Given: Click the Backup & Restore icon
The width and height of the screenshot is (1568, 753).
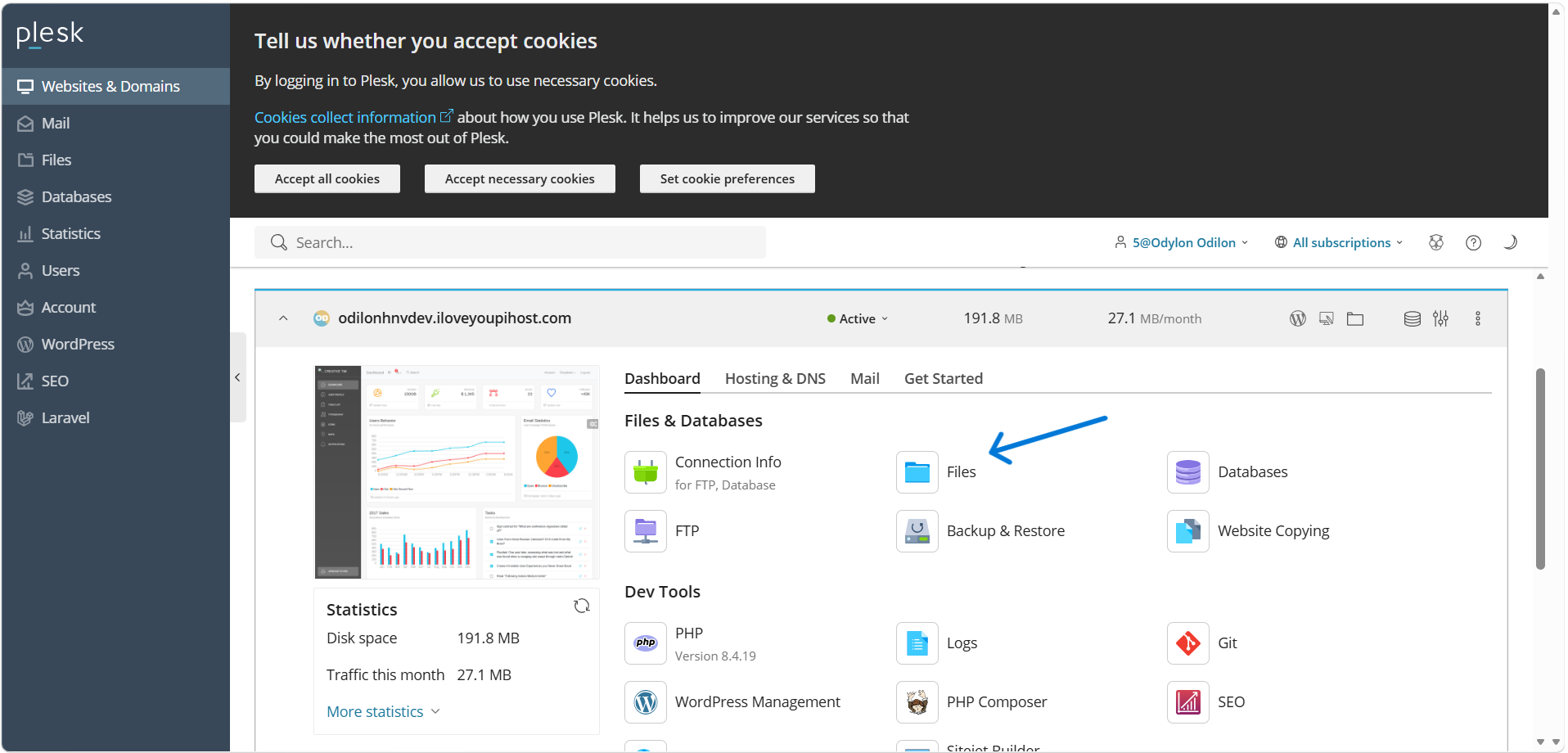Looking at the screenshot, I should pyautogui.click(x=917, y=531).
